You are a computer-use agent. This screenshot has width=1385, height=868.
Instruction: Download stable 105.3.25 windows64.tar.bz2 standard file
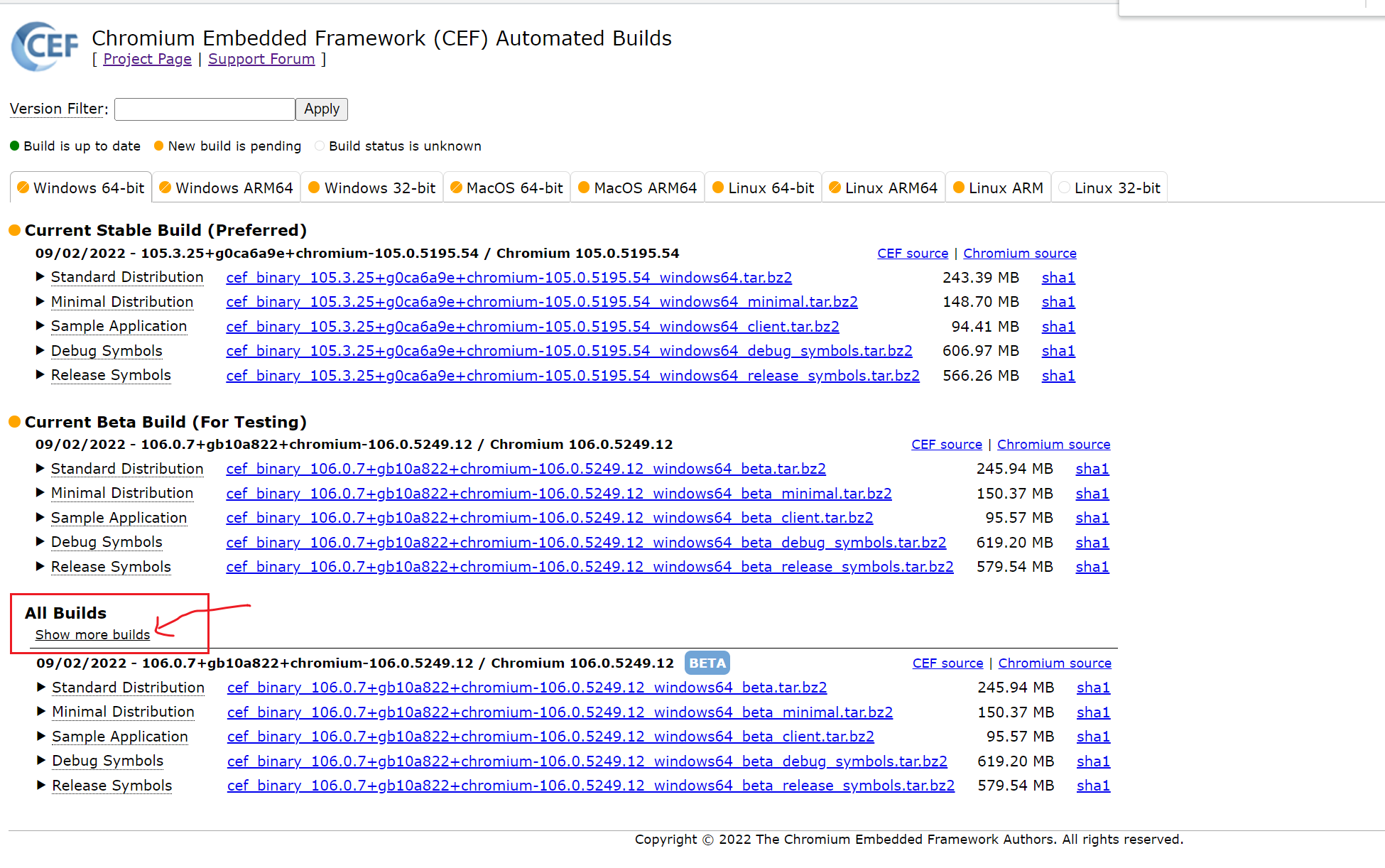tap(509, 278)
